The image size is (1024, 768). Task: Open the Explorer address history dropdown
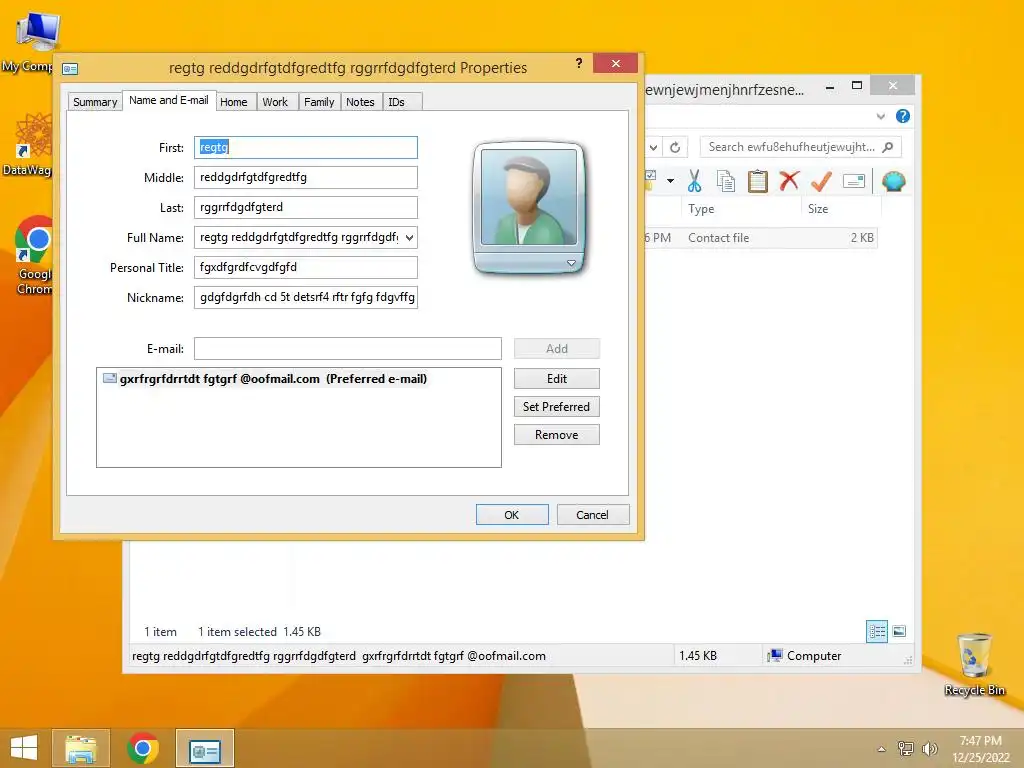tap(653, 148)
